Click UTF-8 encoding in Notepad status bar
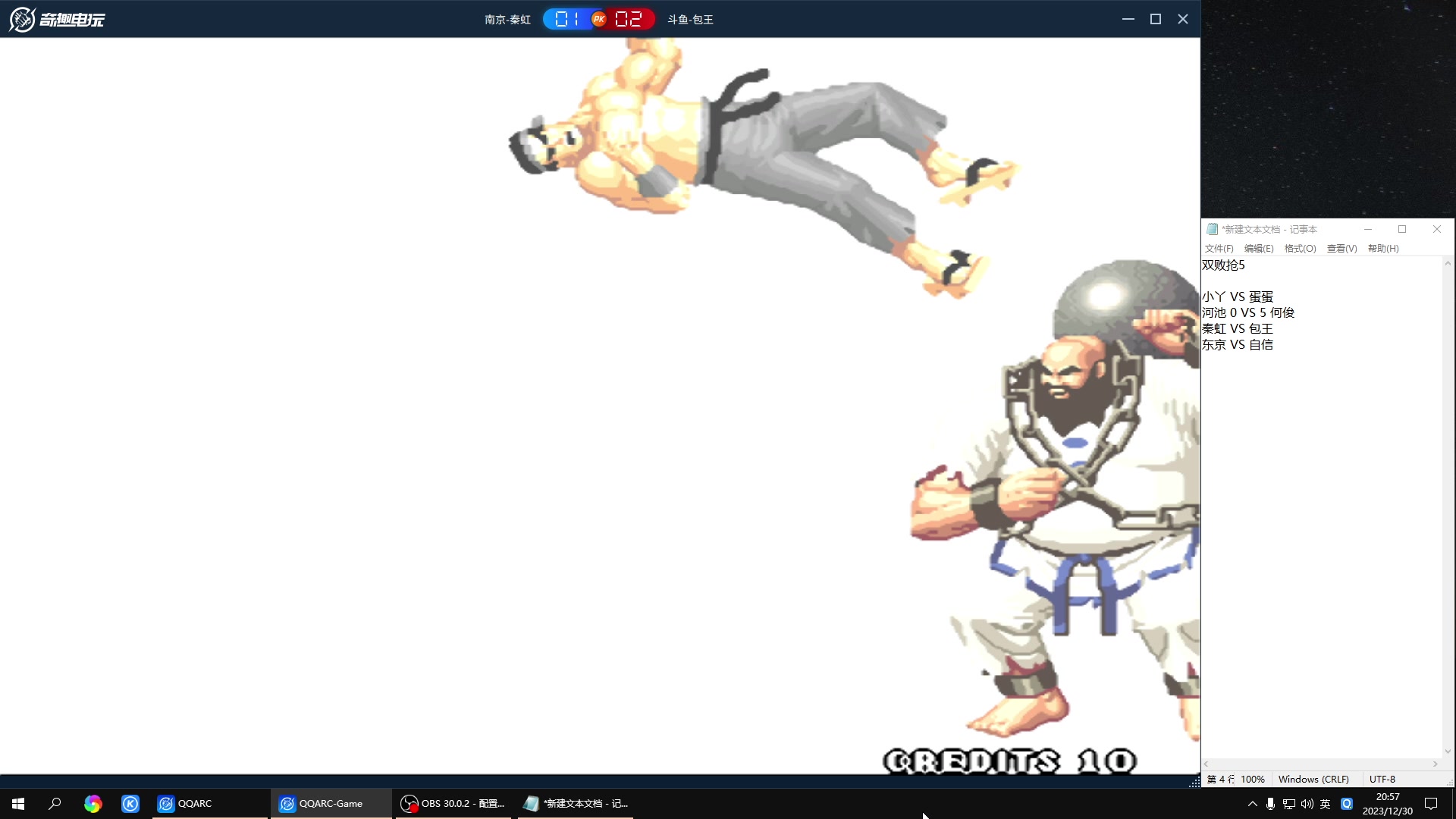This screenshot has height=819, width=1456. point(1382,780)
